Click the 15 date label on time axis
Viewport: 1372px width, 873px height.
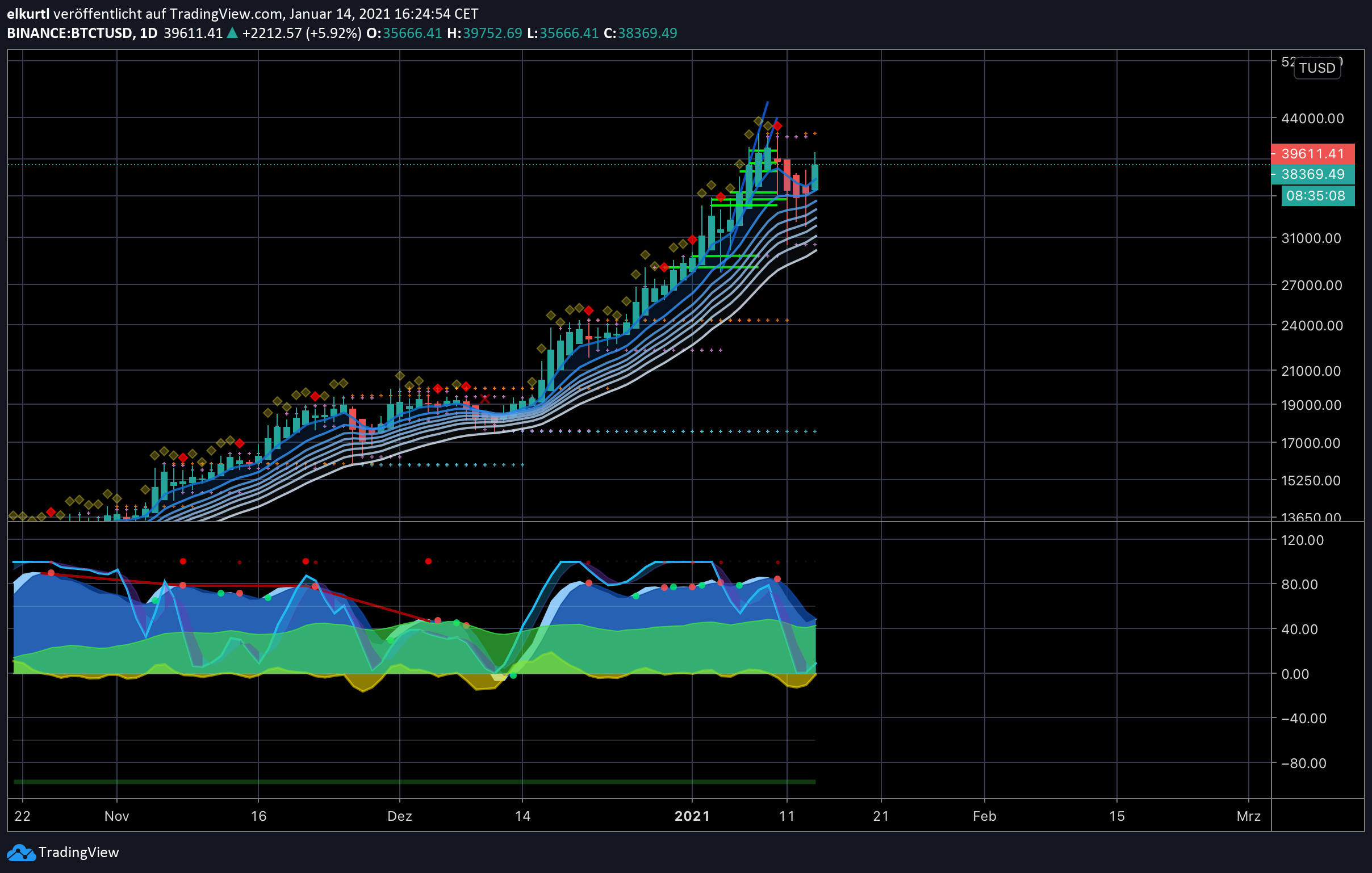pyautogui.click(x=1117, y=817)
